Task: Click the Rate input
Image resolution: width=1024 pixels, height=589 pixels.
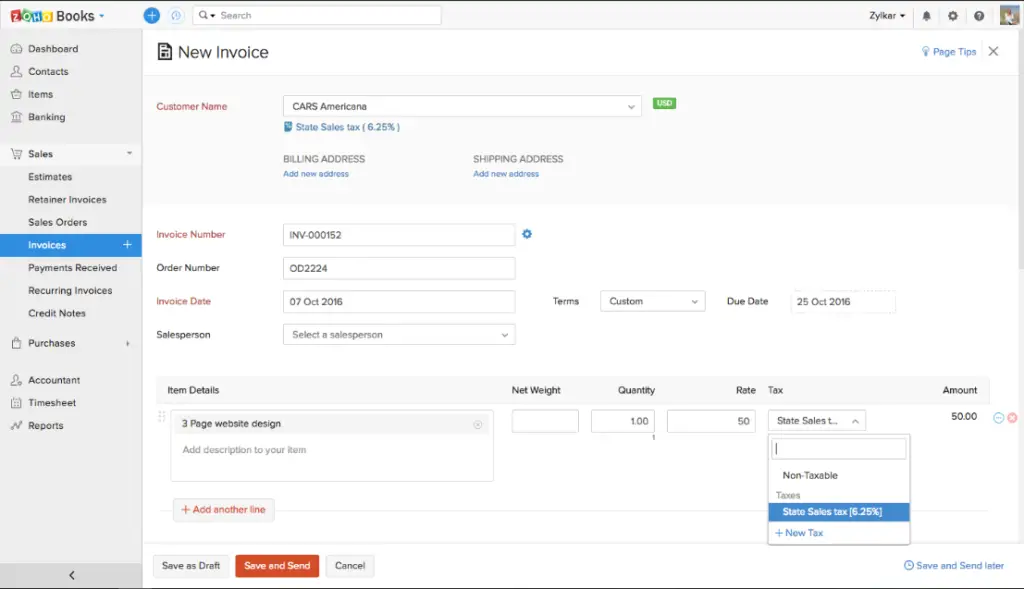Action: [711, 421]
